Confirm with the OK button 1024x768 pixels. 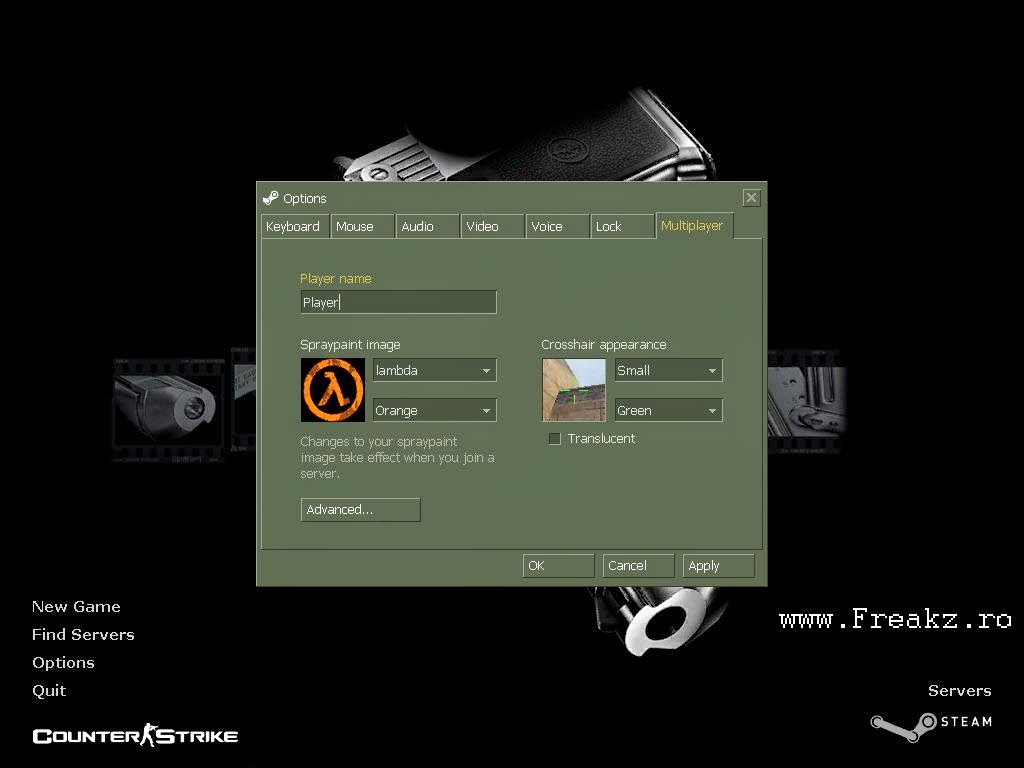point(558,566)
